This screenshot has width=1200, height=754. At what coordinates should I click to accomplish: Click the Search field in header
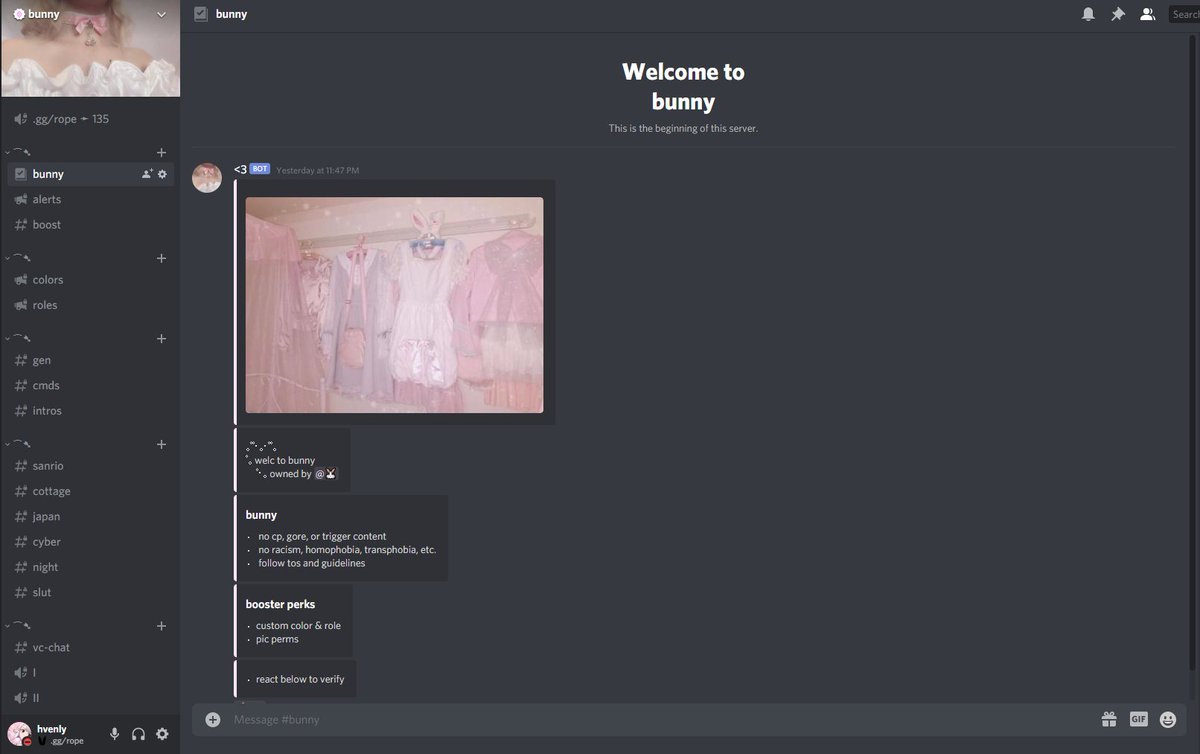[1184, 14]
